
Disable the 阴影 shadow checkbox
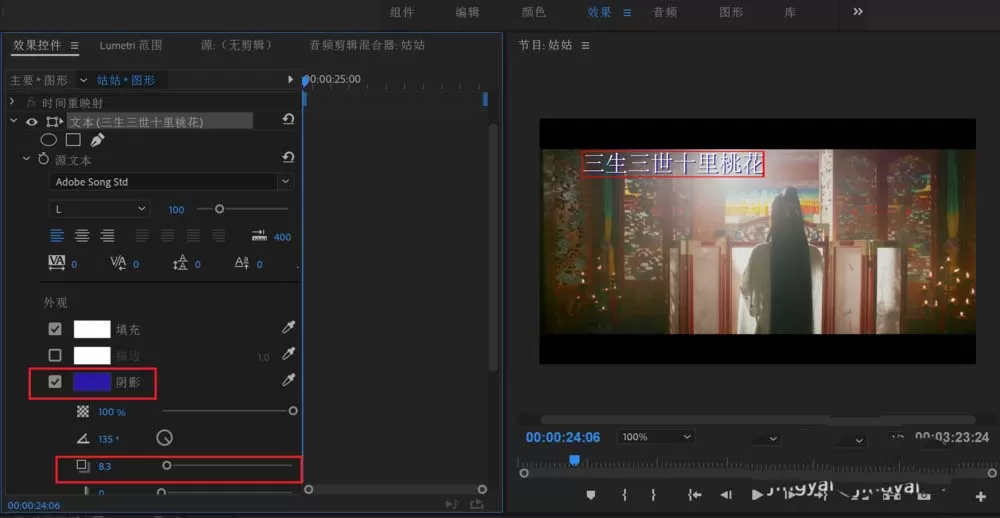(x=55, y=381)
